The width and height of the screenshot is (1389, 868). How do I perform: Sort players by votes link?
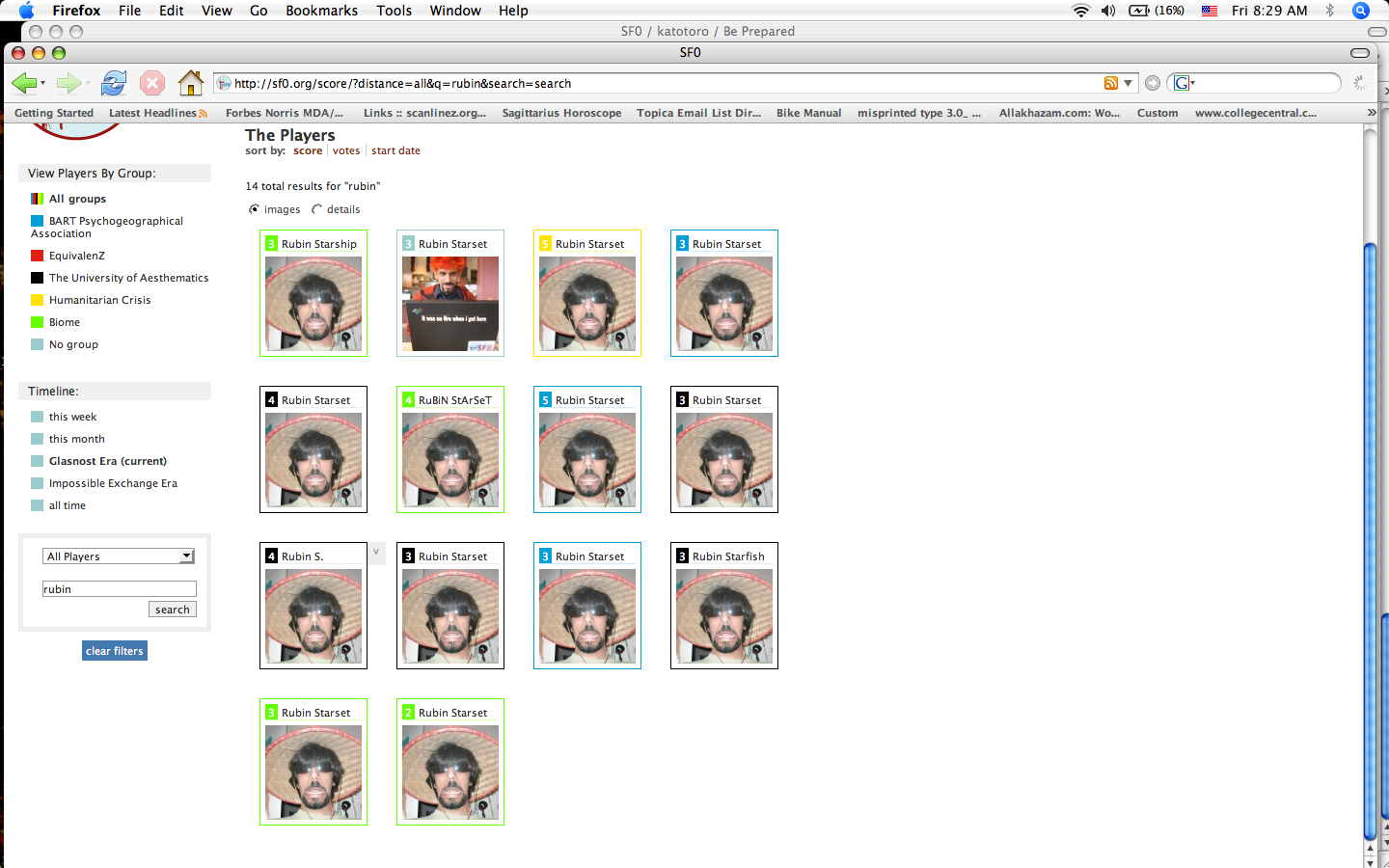tap(346, 150)
